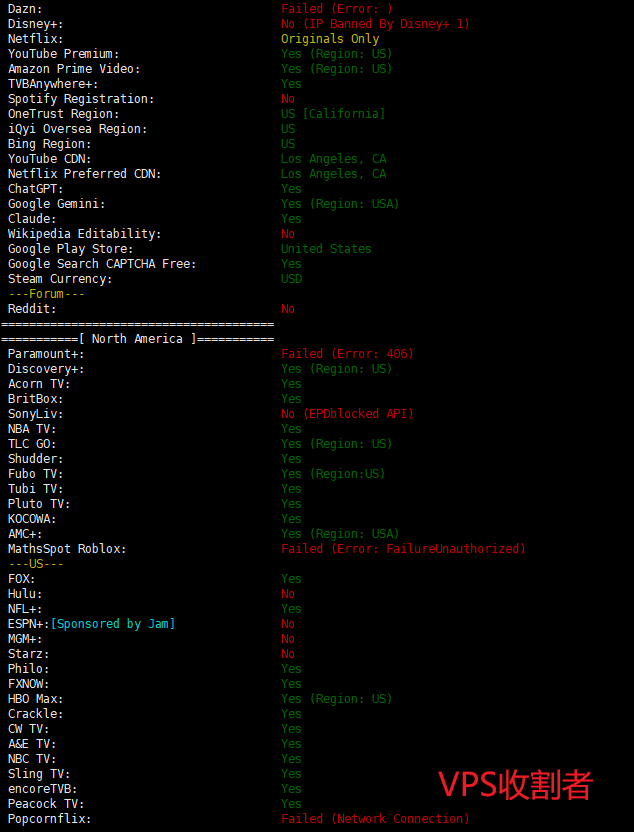
Task: Click the HBO Max region US result
Action: (336, 699)
